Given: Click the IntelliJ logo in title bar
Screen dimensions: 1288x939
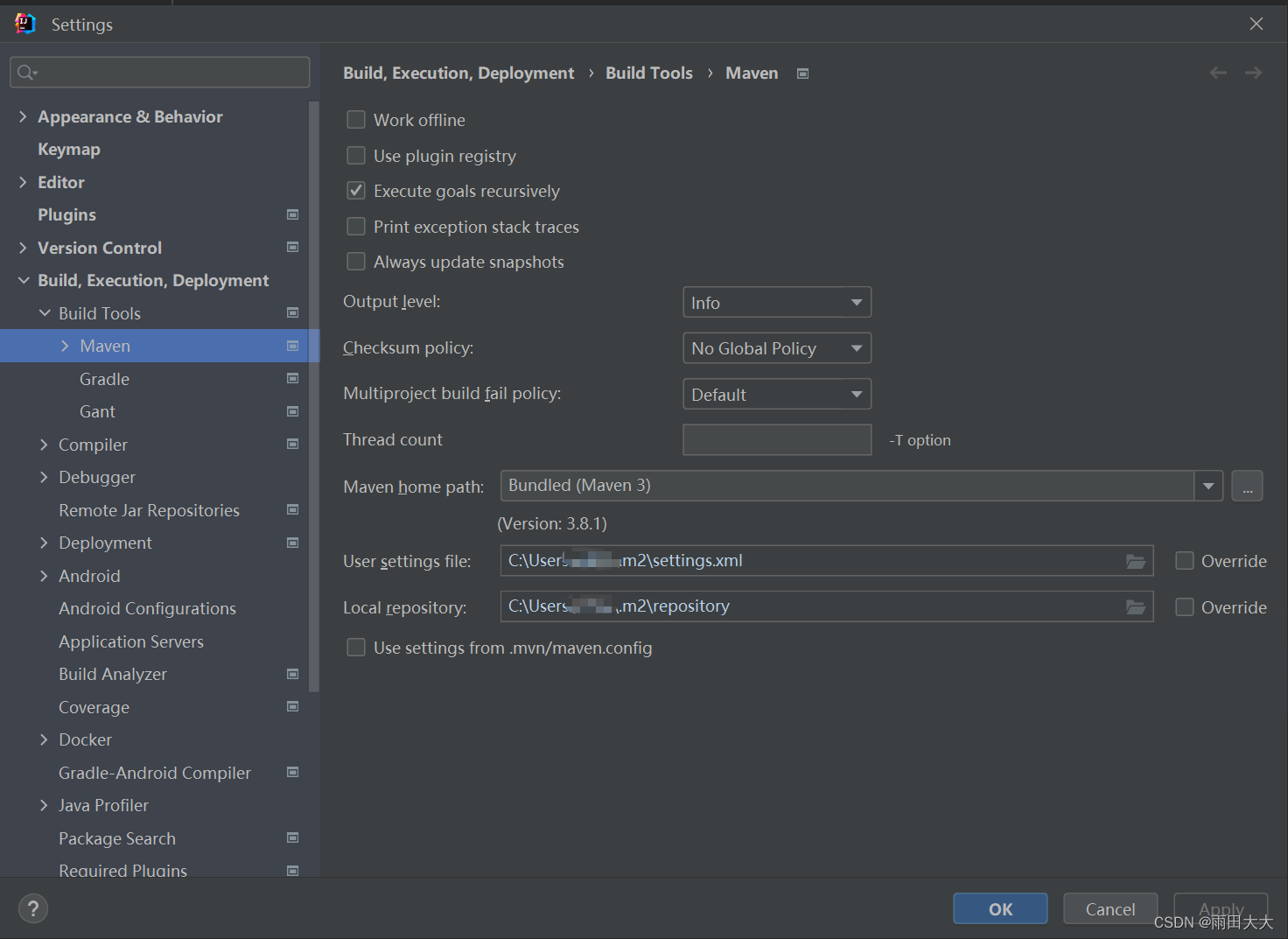Looking at the screenshot, I should pos(25,24).
